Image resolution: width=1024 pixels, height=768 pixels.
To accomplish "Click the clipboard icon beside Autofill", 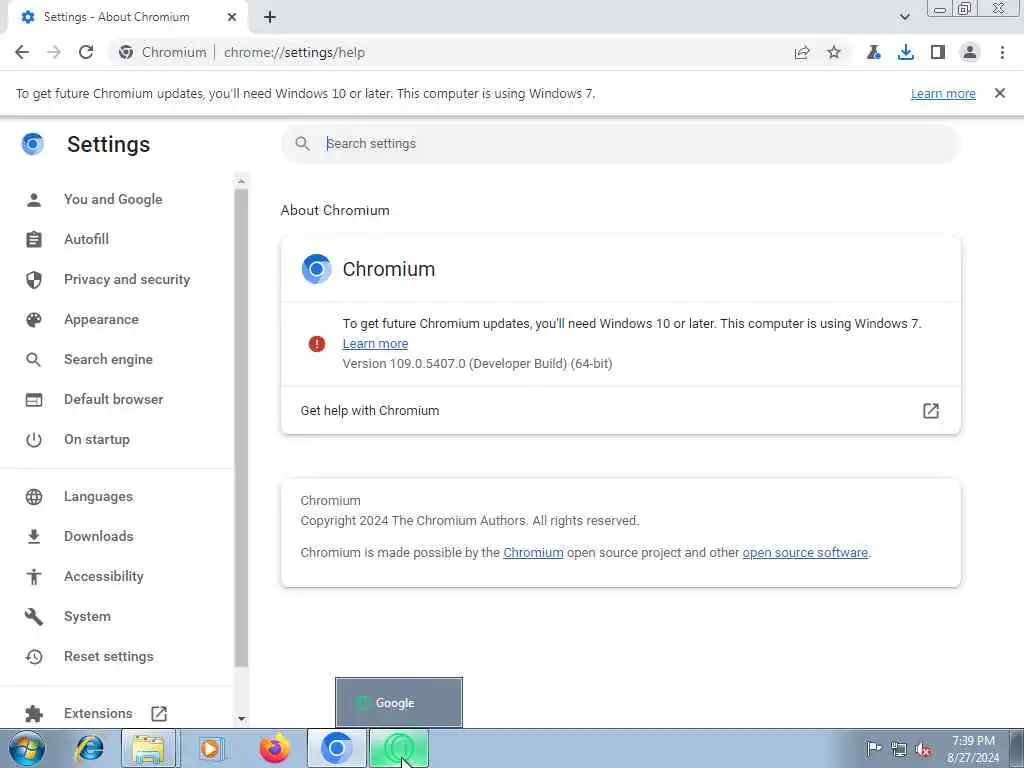I will pyautogui.click(x=34, y=240).
